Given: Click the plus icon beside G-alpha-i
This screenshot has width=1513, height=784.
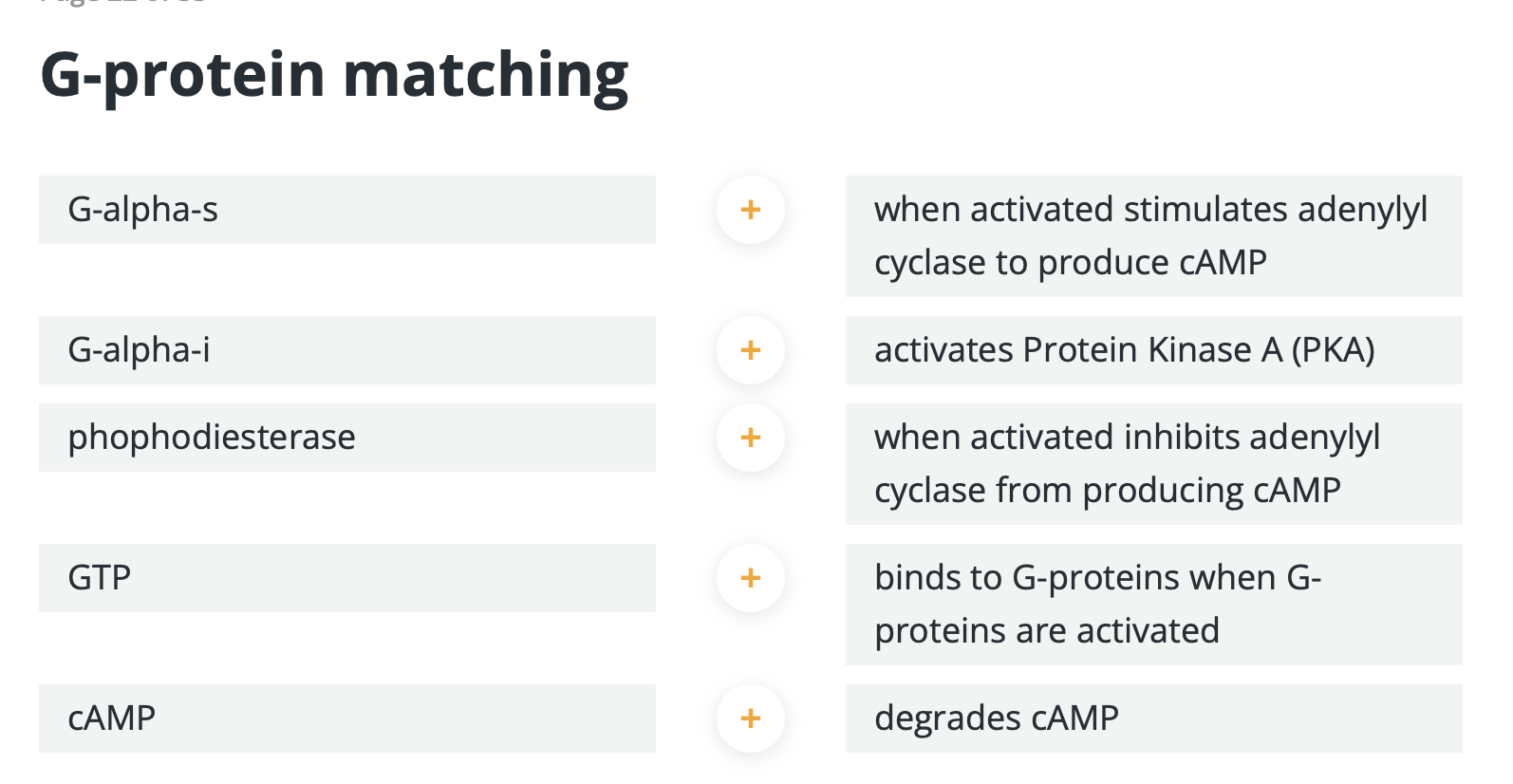Looking at the screenshot, I should [x=750, y=349].
